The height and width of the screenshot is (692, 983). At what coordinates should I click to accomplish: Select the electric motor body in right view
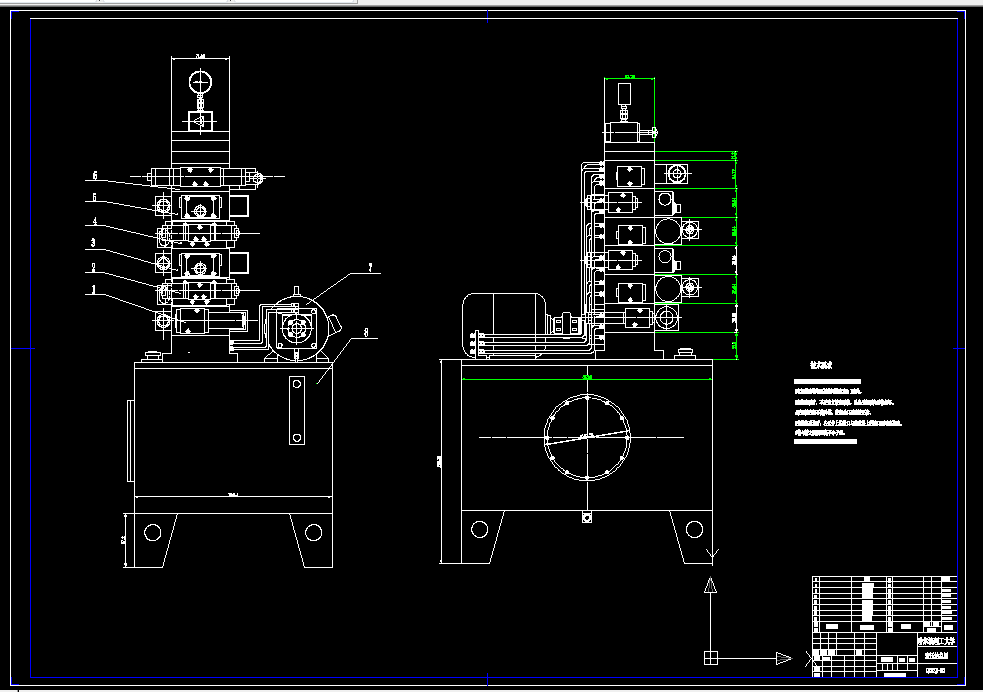pos(504,325)
